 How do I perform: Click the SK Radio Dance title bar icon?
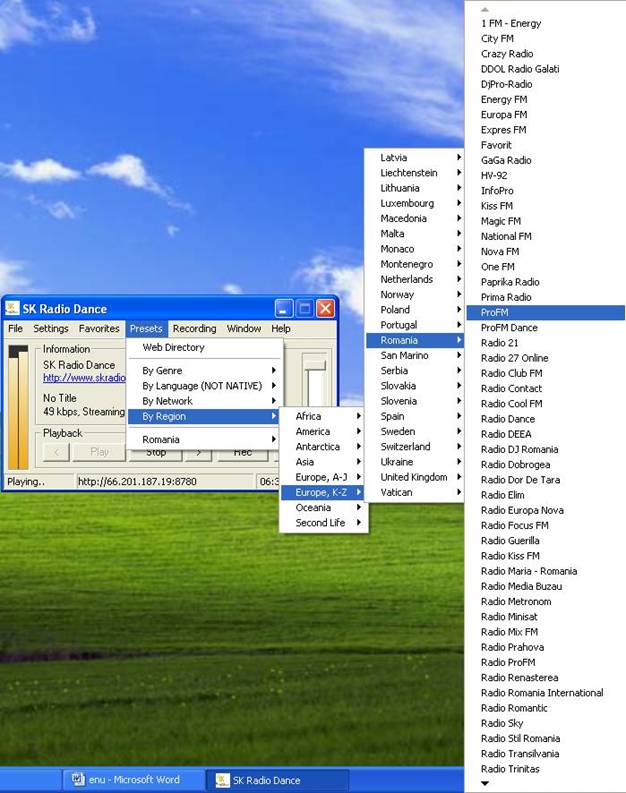(12, 308)
